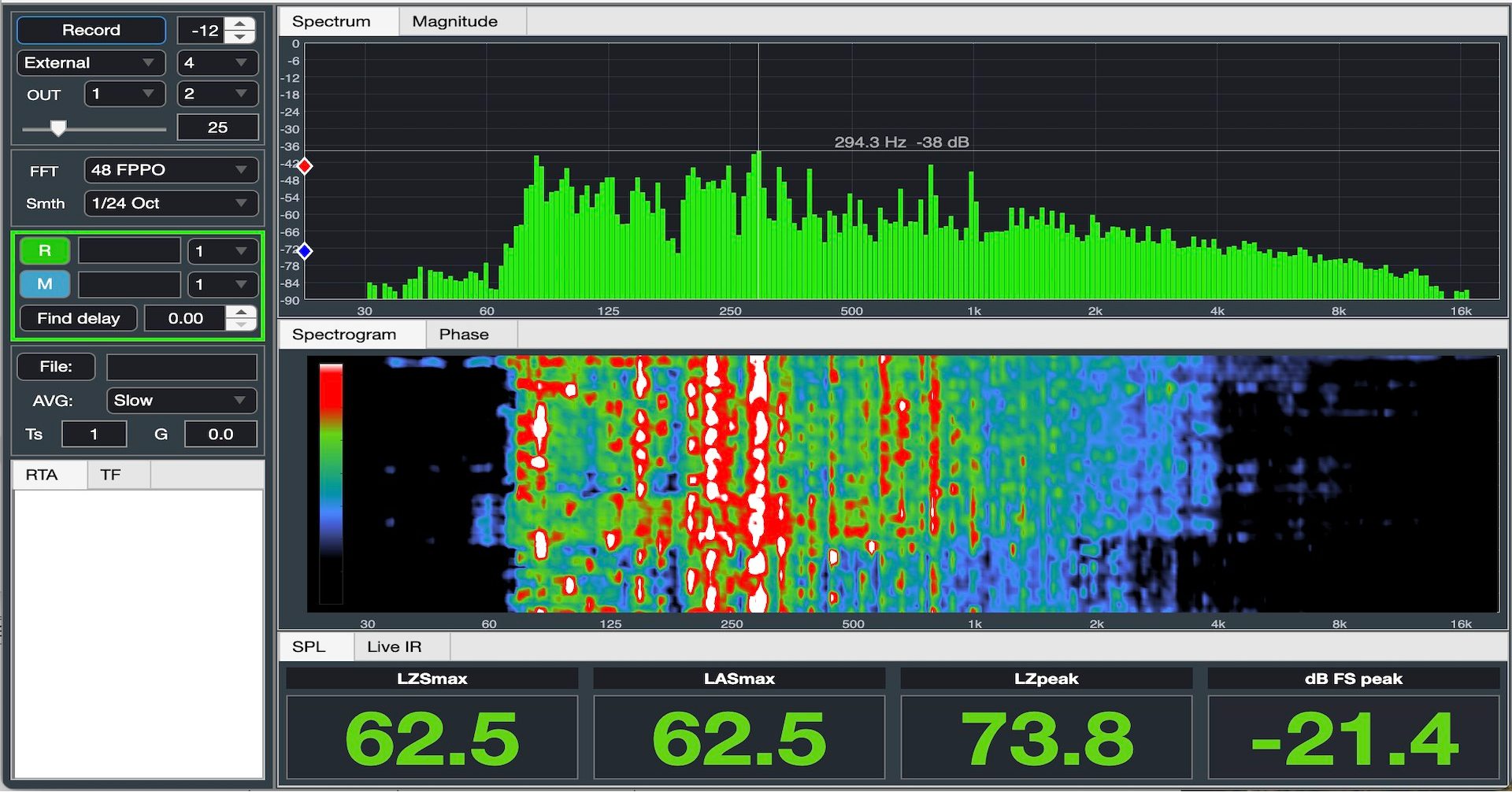
Task: Click the red diamond level marker
Action: point(305,166)
